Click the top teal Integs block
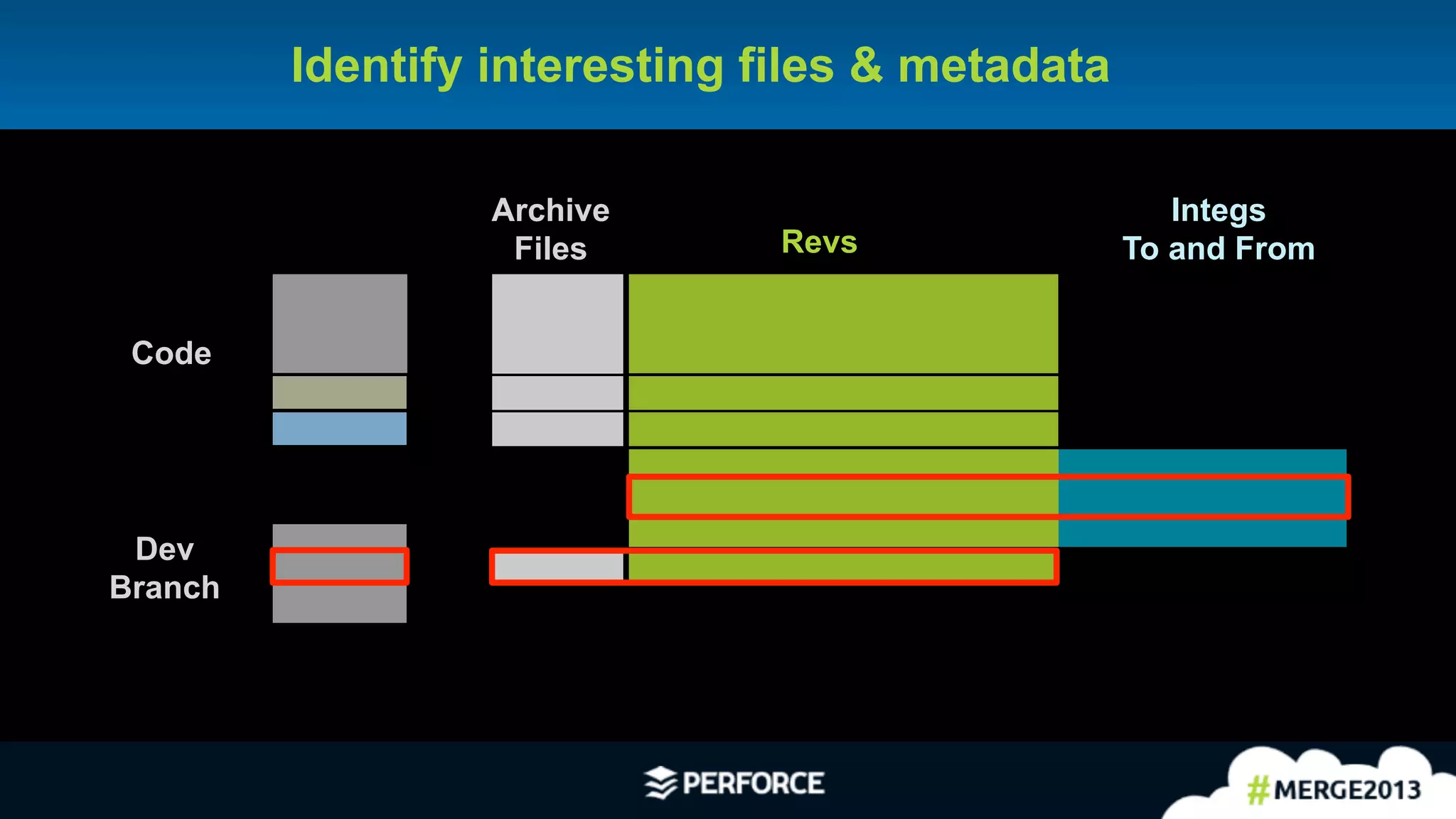1456x819 pixels. (x=1202, y=461)
